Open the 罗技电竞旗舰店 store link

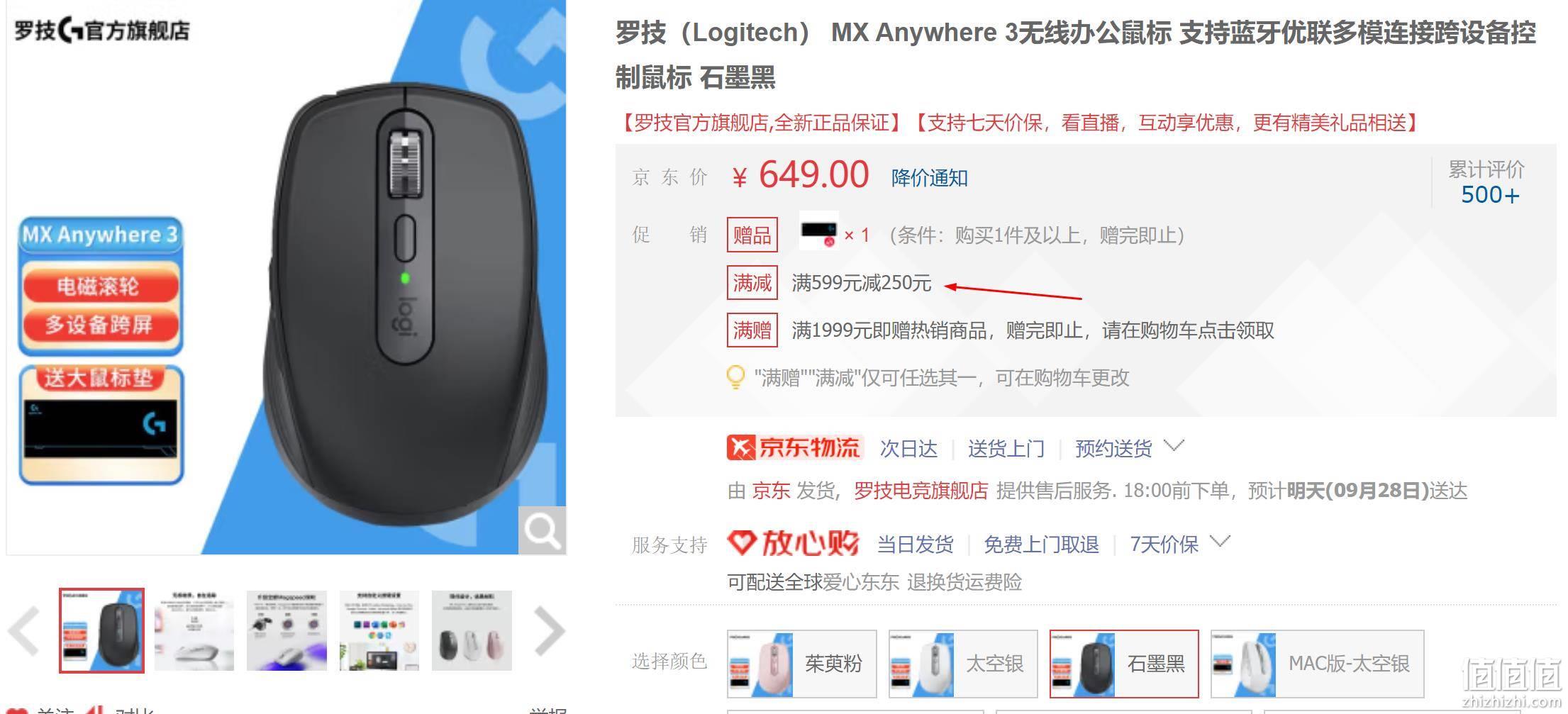(x=921, y=491)
